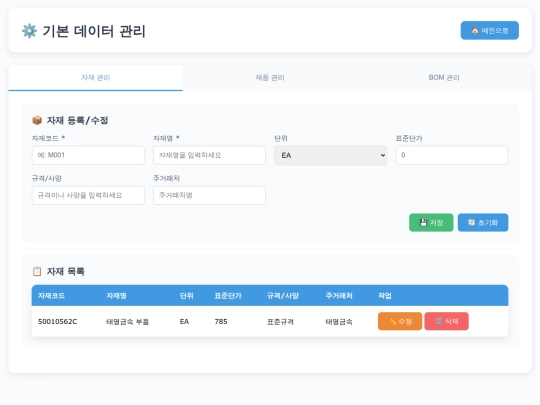This screenshot has width=540, height=405.
Task: Focus the 자재코드 input field
Action: [88, 155]
